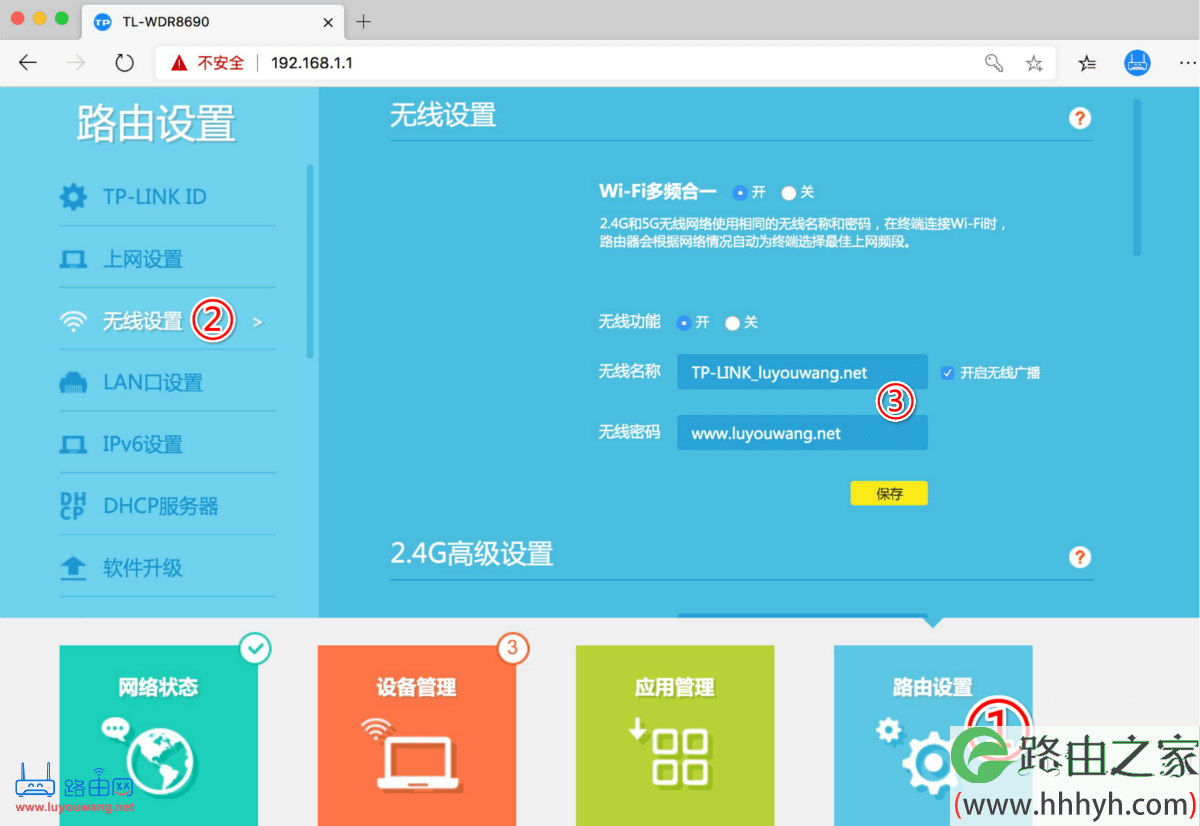Open 无线设置 menu item
Screen dimensions: 1200x826
pyautogui.click(x=167, y=321)
